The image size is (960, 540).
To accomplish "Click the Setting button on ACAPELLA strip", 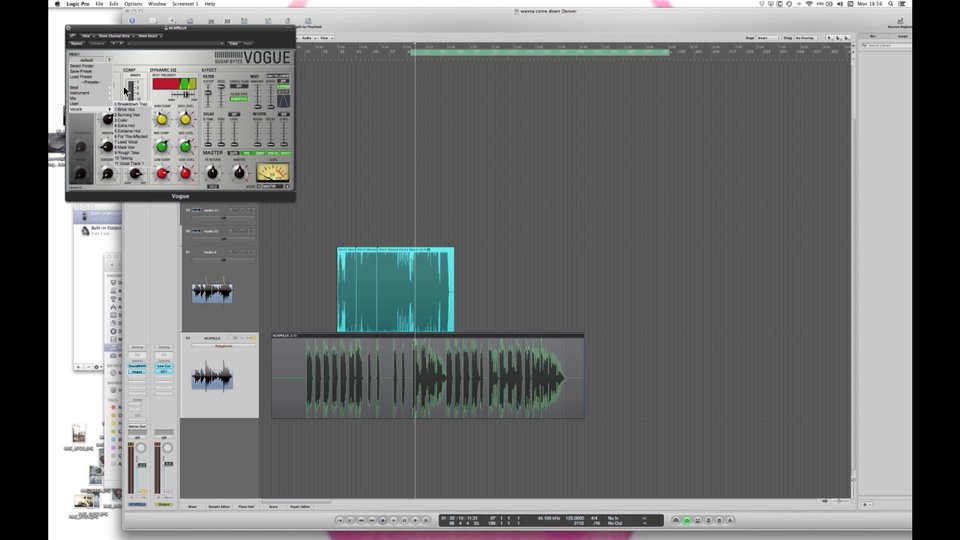I will pos(137,347).
